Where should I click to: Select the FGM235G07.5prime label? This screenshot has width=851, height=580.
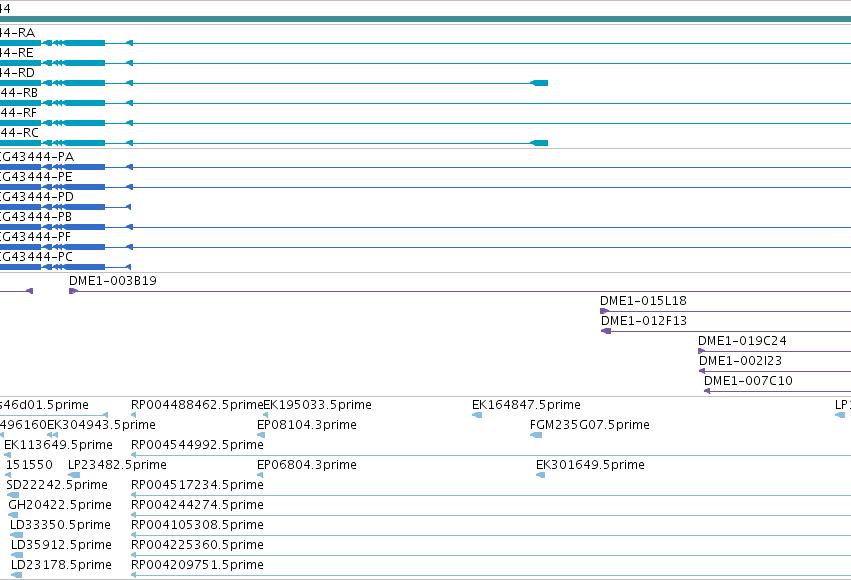coord(589,425)
